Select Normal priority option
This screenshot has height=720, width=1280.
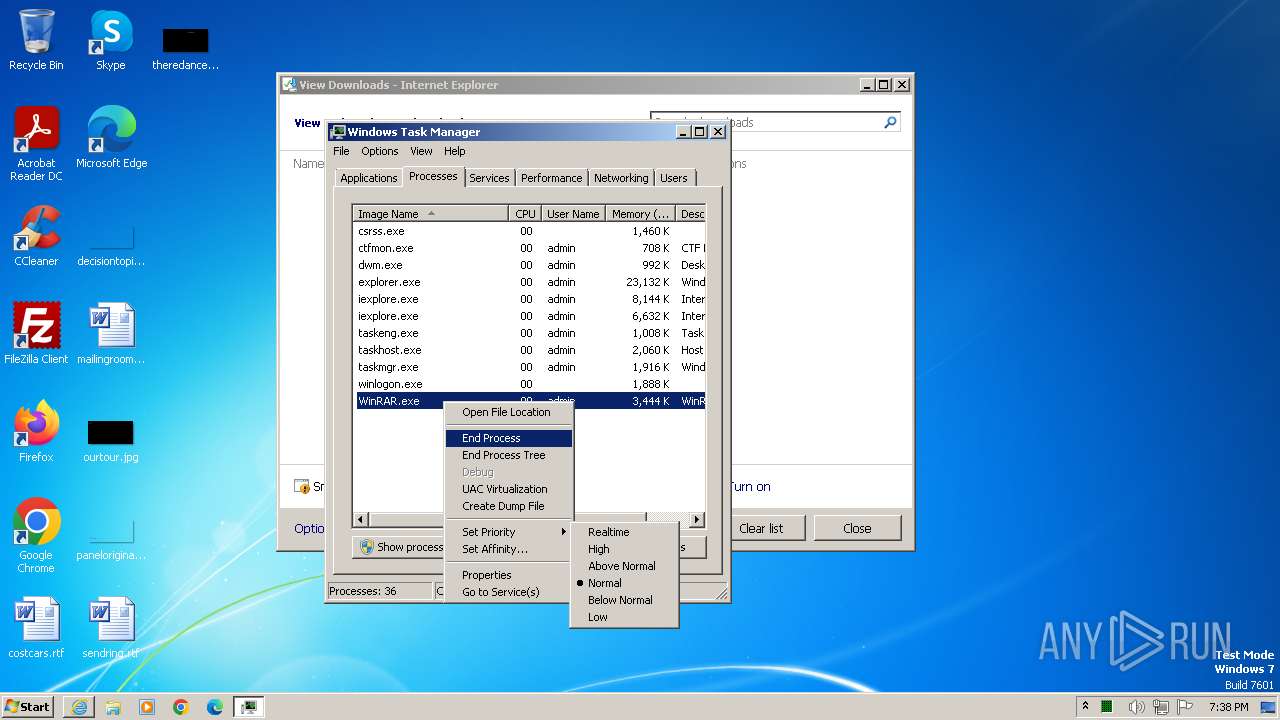point(624,583)
